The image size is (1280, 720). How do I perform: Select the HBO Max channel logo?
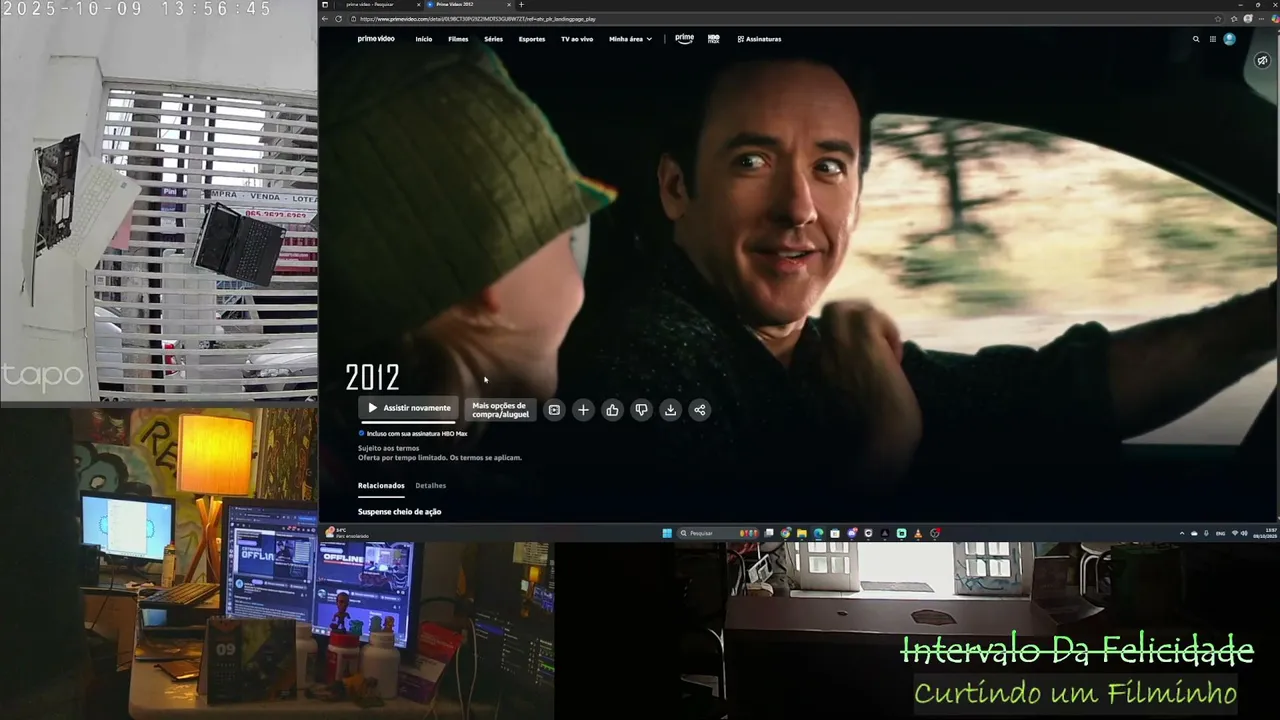[x=713, y=39]
